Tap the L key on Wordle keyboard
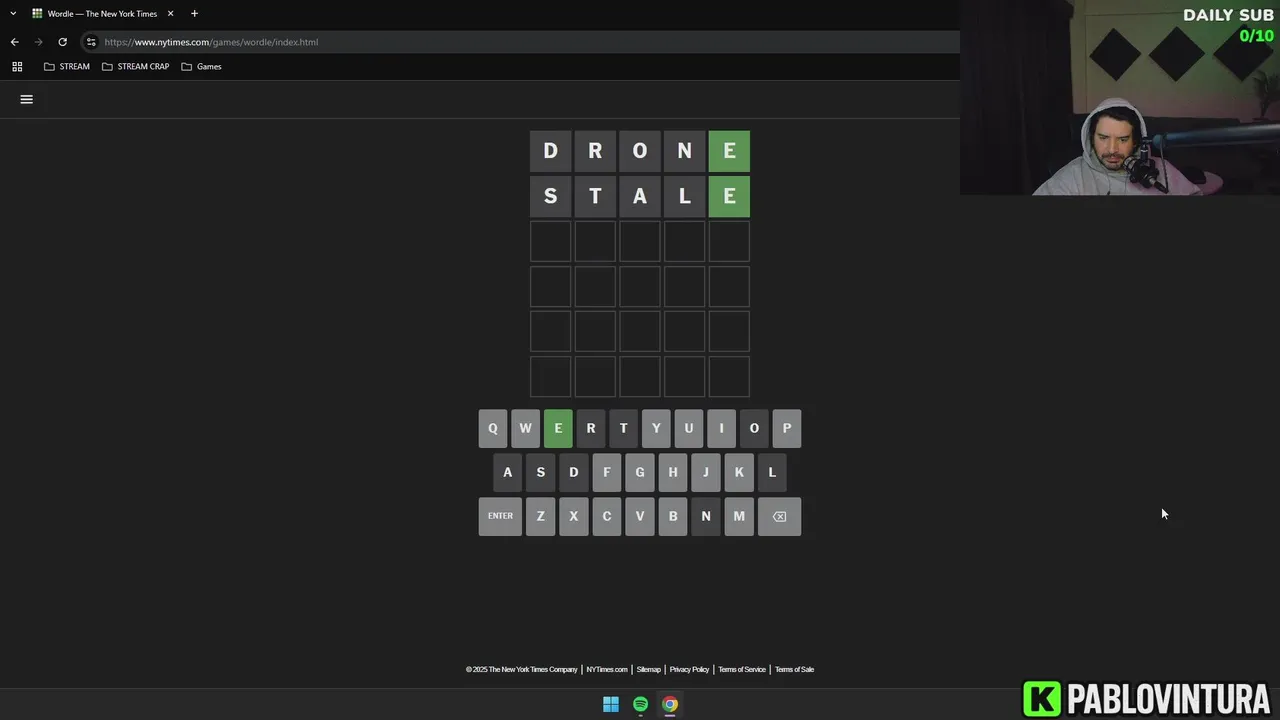 pos(772,472)
